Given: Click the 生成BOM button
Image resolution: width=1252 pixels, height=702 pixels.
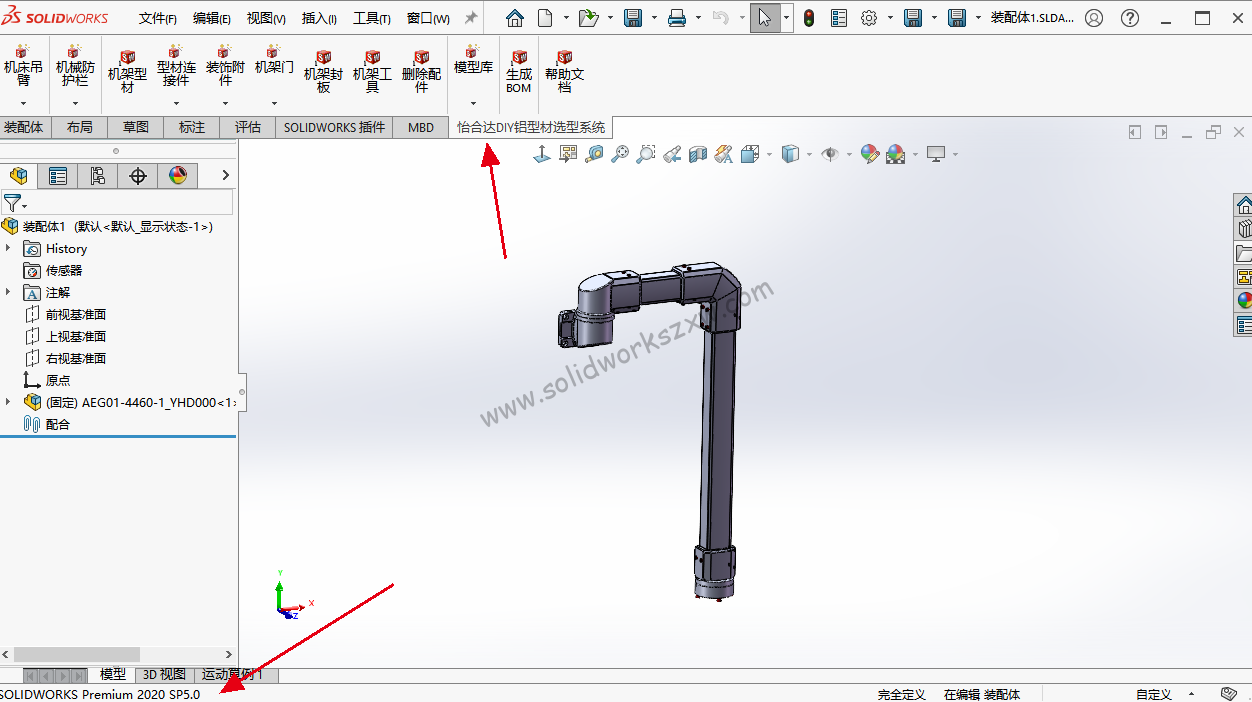Looking at the screenshot, I should pos(518,70).
